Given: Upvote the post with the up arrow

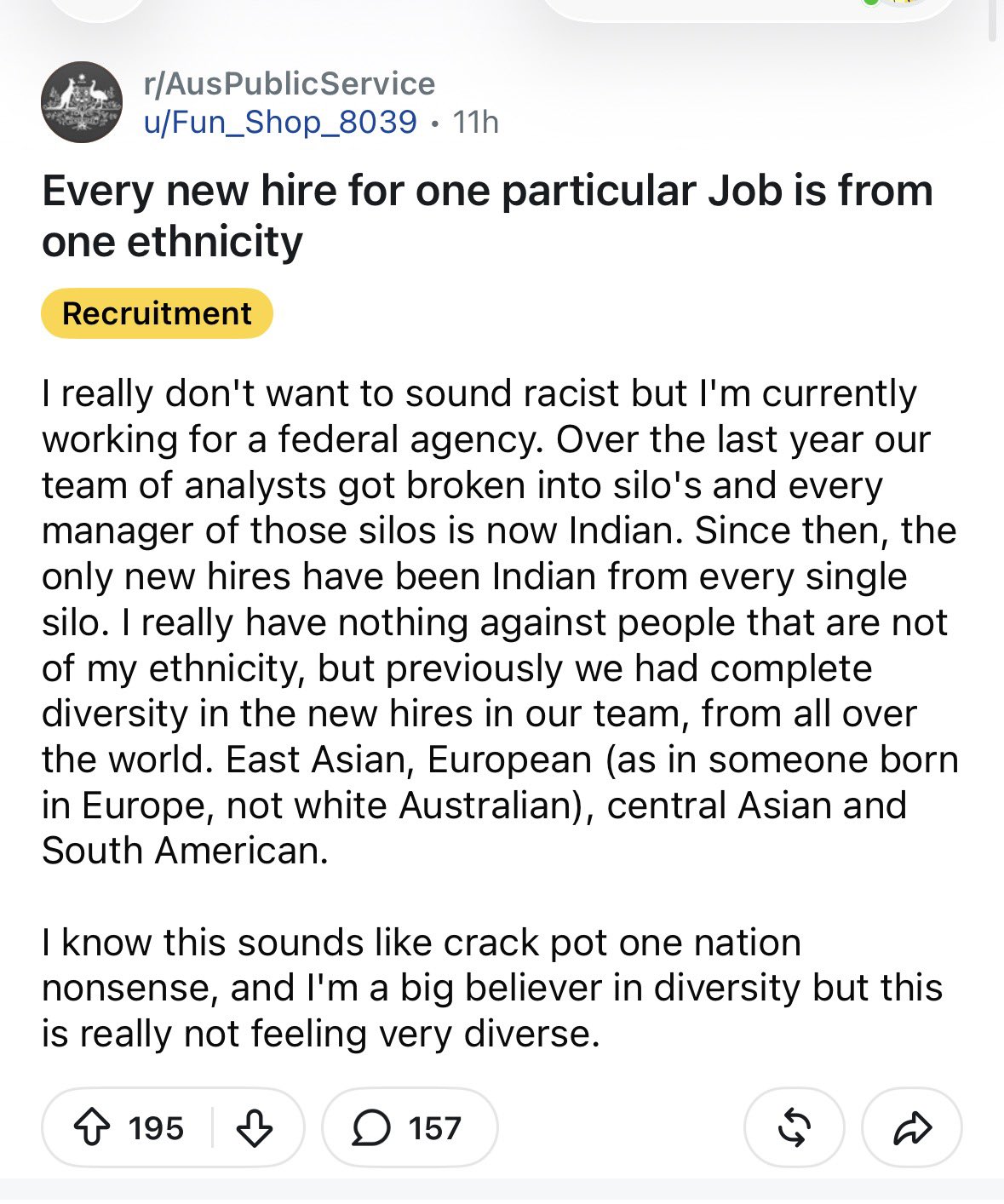Looking at the screenshot, I should click(92, 1128).
